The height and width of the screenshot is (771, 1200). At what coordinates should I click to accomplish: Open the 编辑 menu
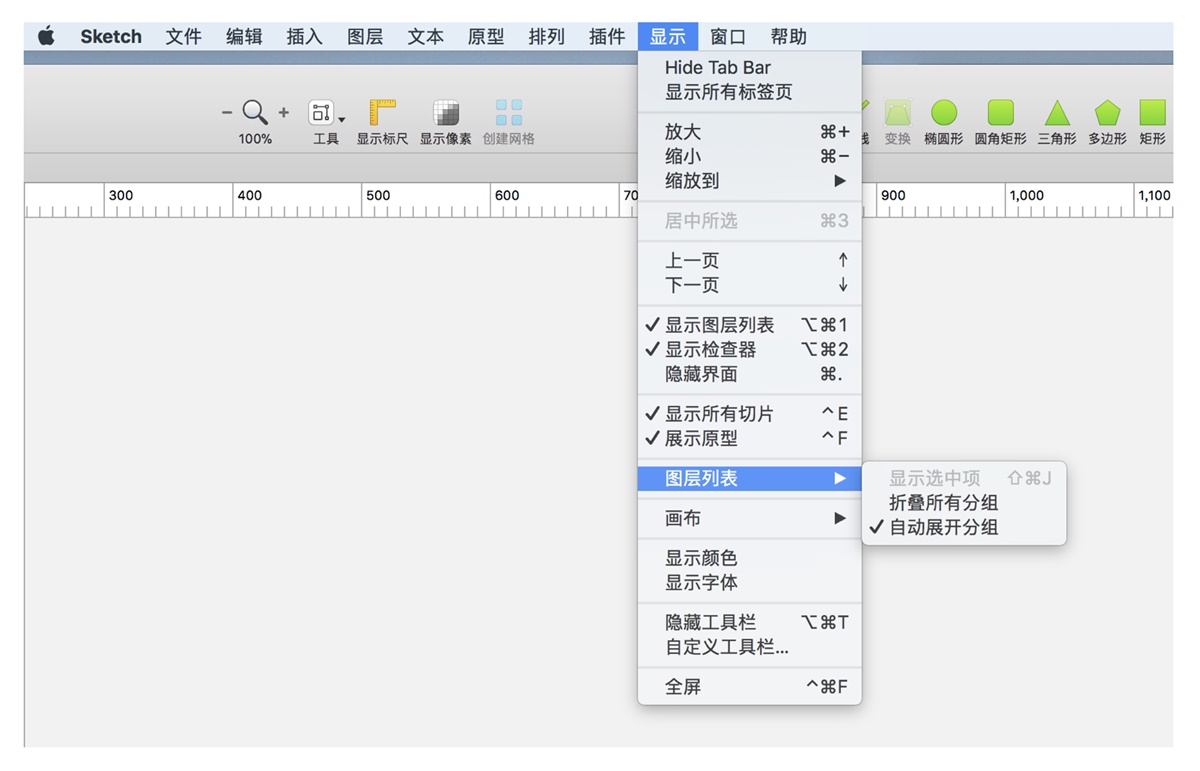click(x=244, y=37)
